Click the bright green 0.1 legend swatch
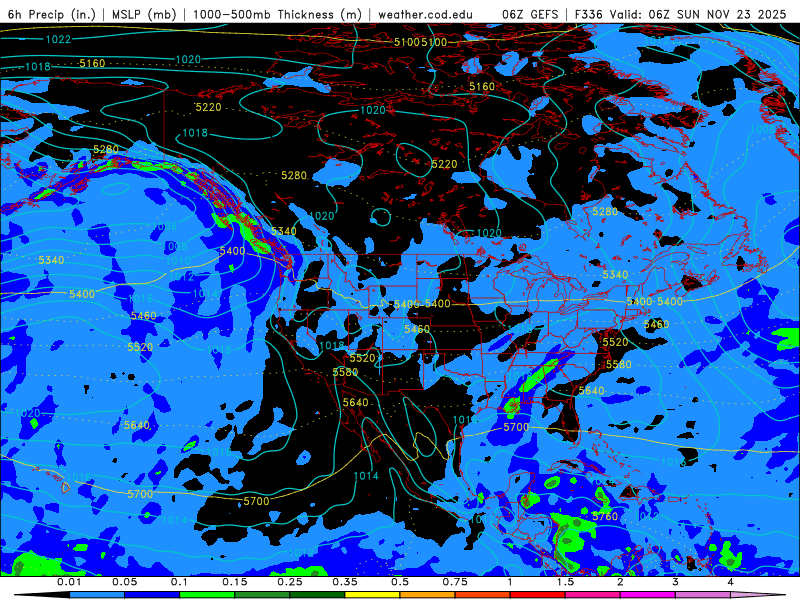800x600 pixels. click(207, 595)
